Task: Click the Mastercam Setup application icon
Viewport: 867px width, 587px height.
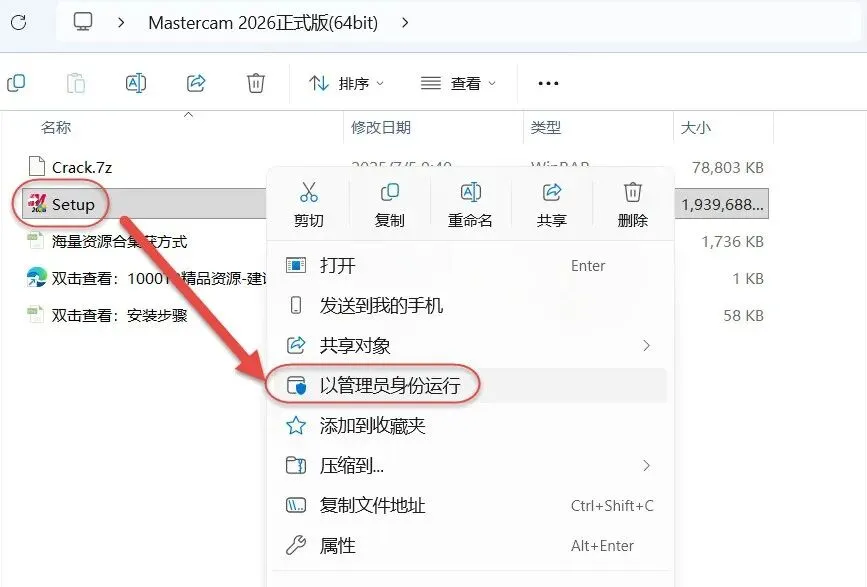Action: pyautogui.click(x=38, y=203)
